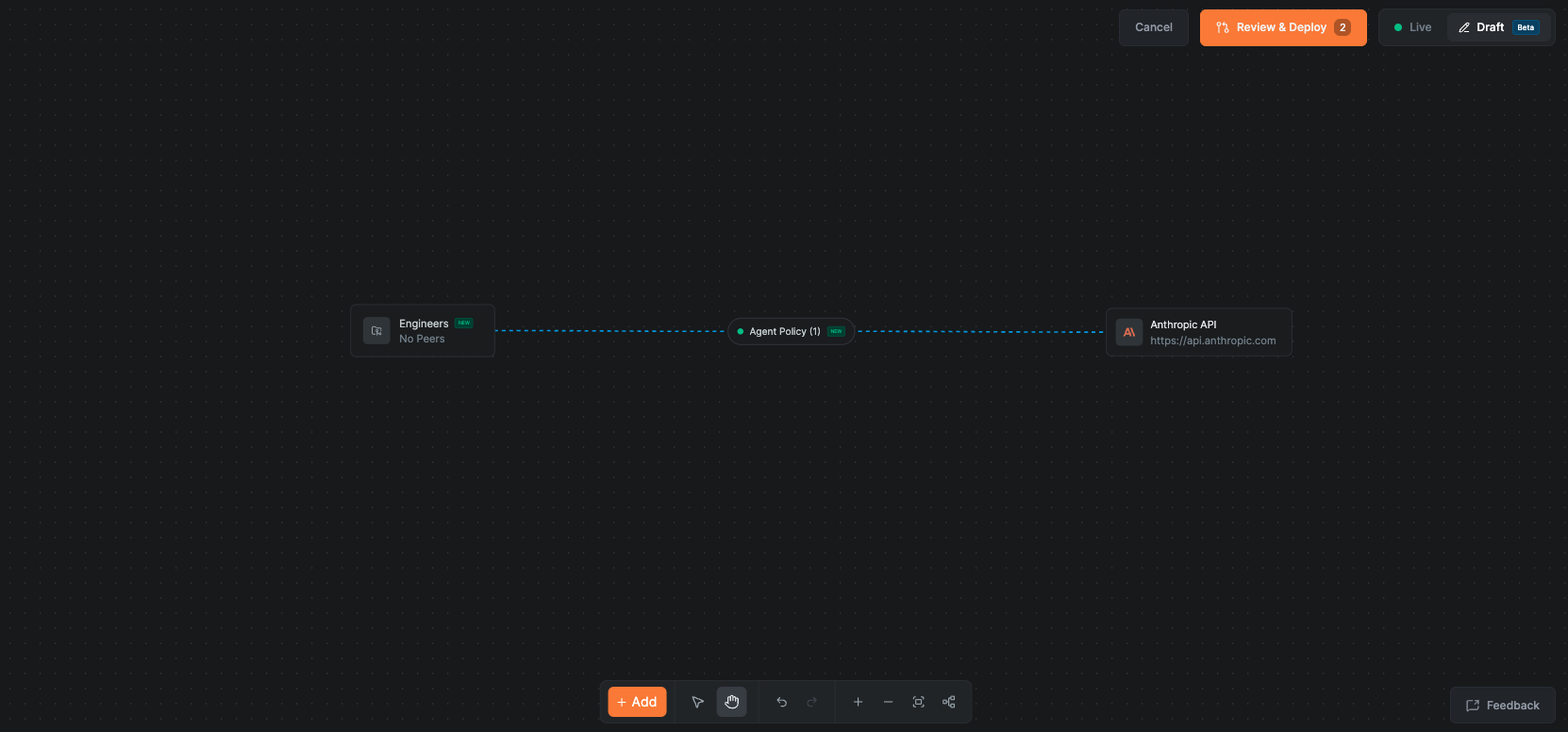Click the https://api.anthropic.com URL text

(x=1213, y=341)
